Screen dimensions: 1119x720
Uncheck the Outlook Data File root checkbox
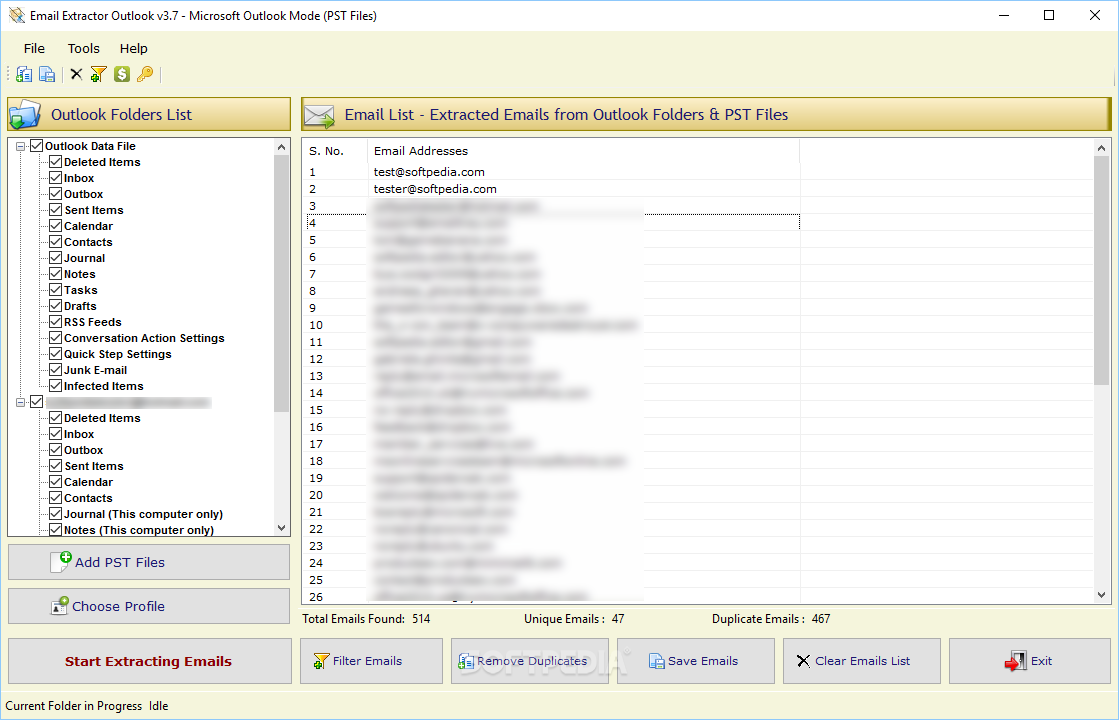(x=36, y=146)
